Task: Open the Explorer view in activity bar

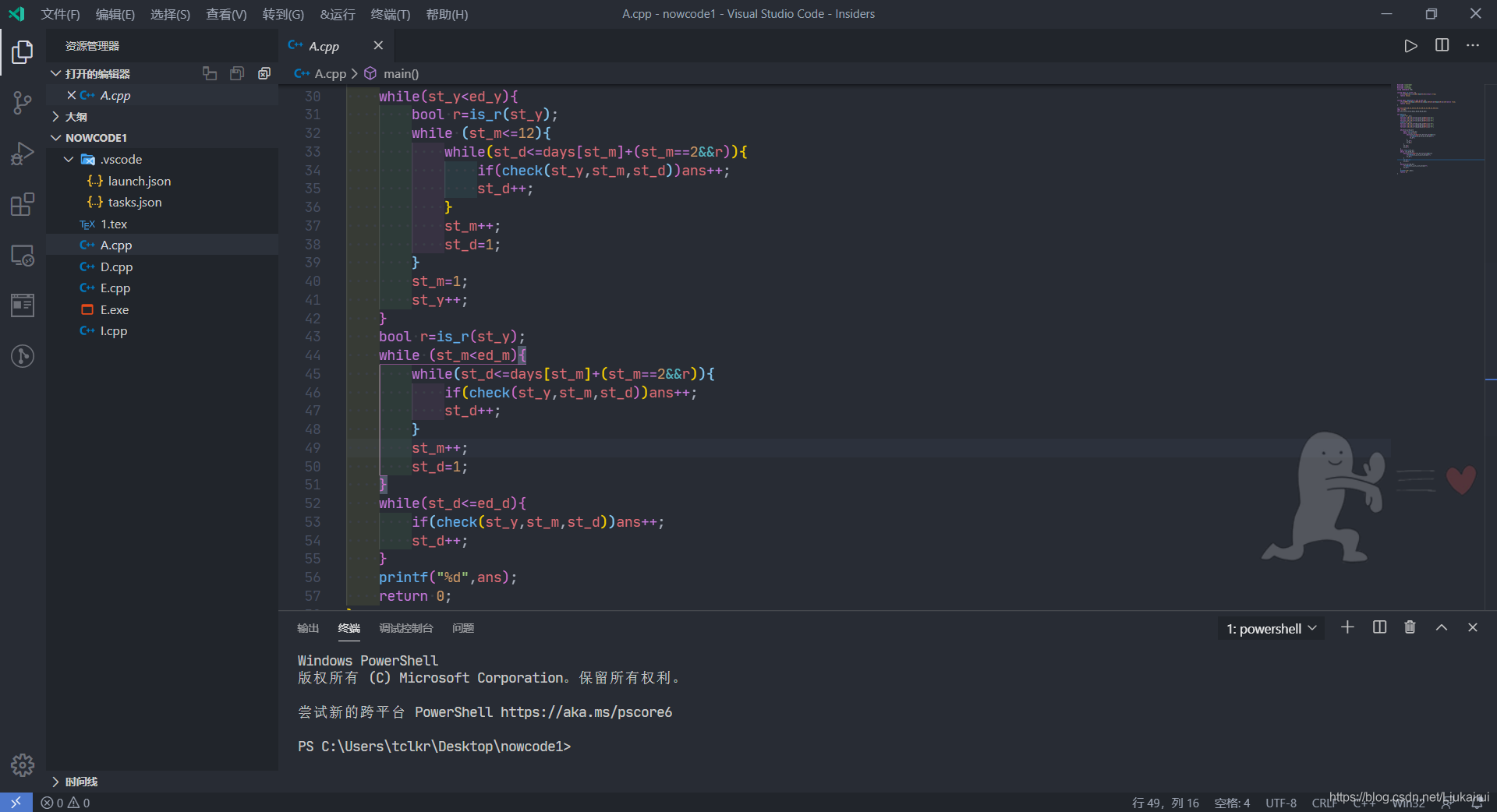Action: click(23, 52)
